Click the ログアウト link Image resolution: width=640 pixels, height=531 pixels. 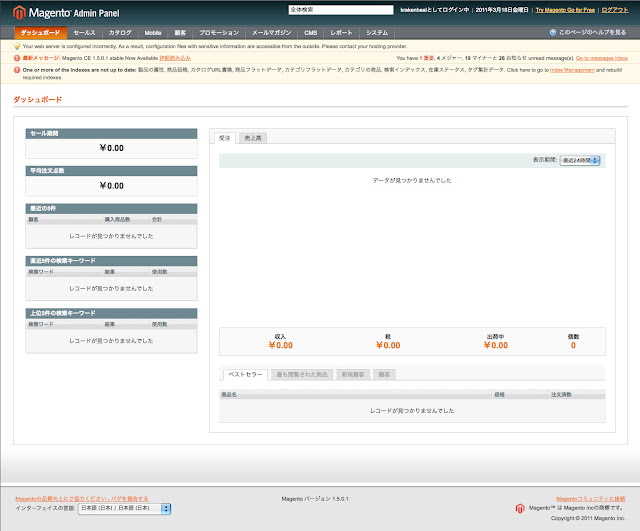(x=615, y=10)
